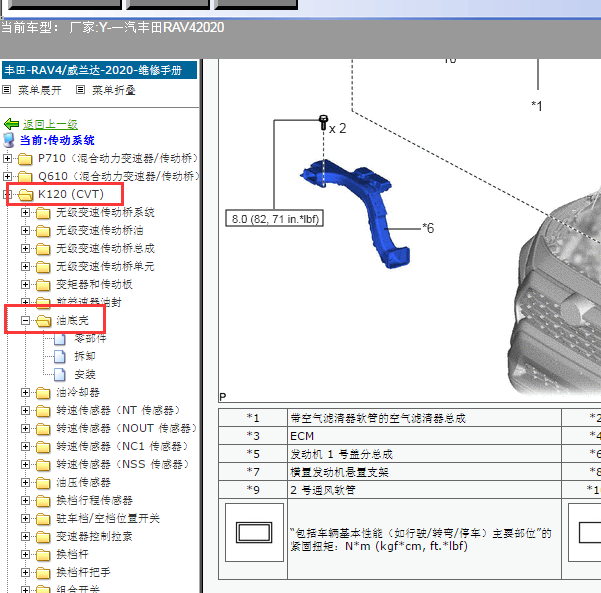
Task: Click the folder icon for 油压传感器
Action: [x=43, y=483]
